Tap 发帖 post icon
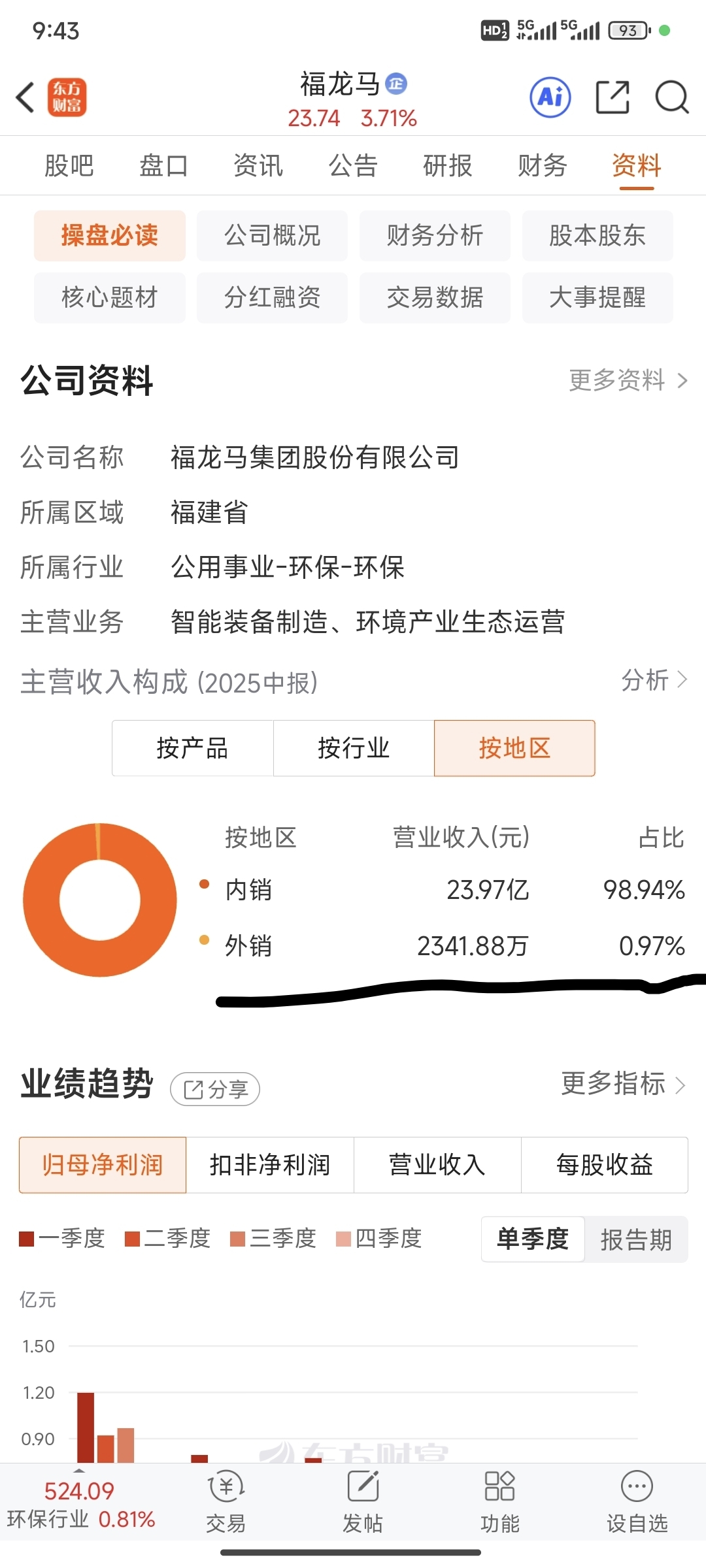The height and width of the screenshot is (1568, 706). 363,1487
